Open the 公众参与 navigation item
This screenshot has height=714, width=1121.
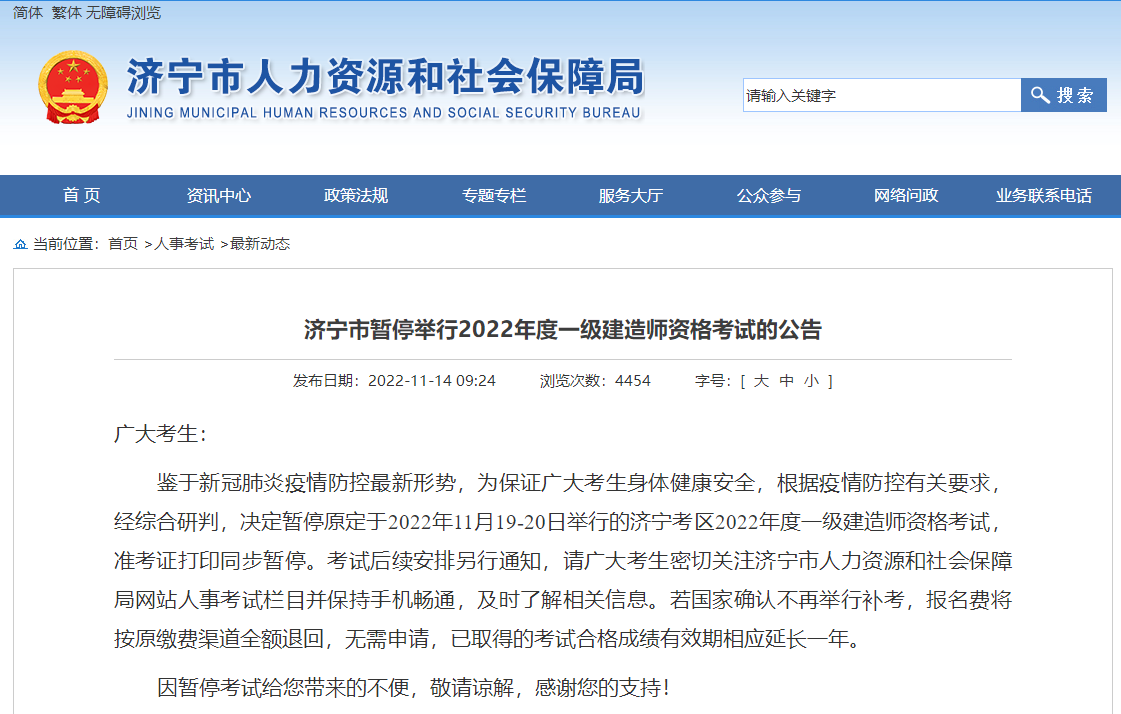click(768, 196)
